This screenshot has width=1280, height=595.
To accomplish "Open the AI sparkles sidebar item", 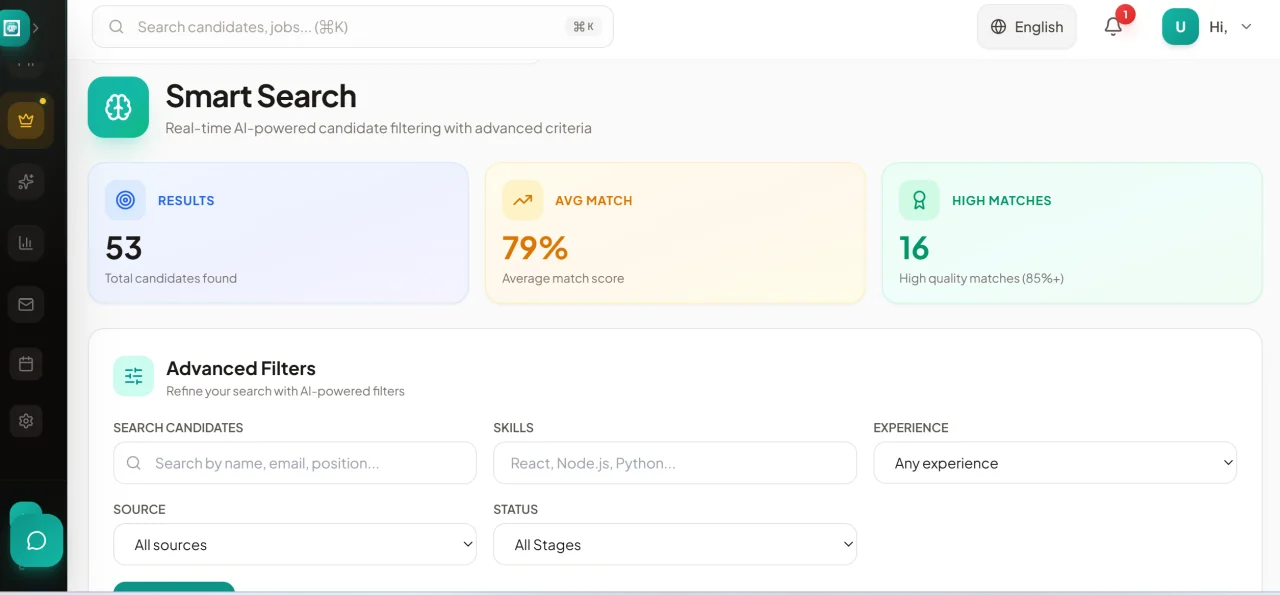I will (26, 181).
